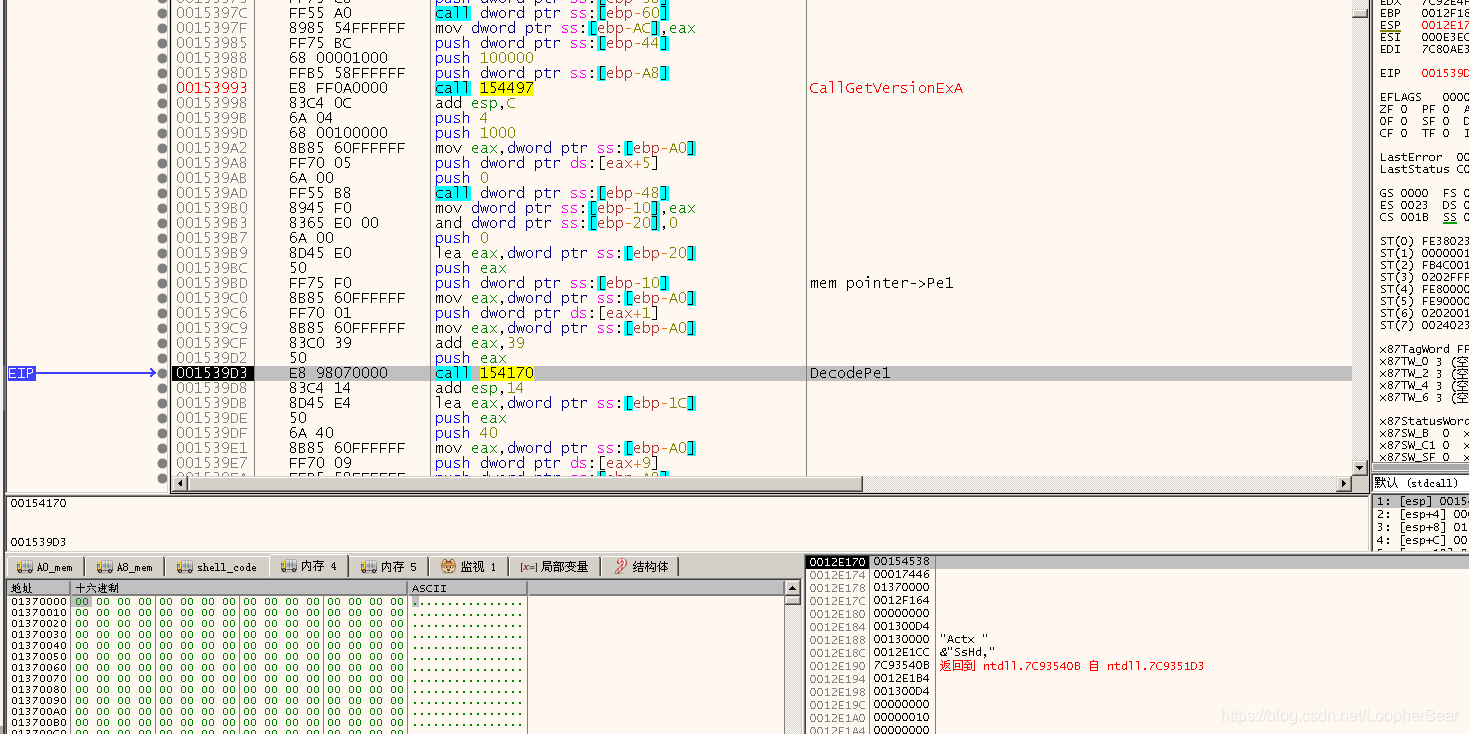Select the 'push 1000' instruction
Image resolution: width=1469 pixels, height=734 pixels.
pos(475,133)
